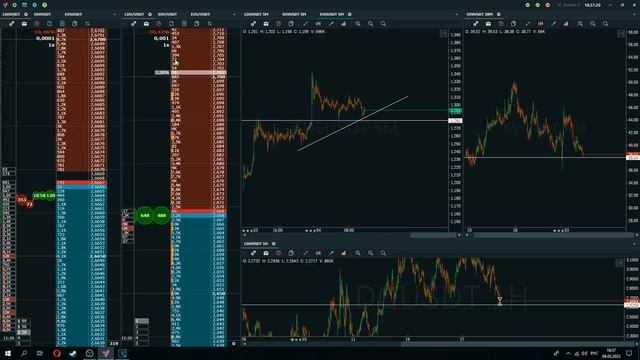
Task: Click the red status indicator in the top-right bar
Action: pyautogui.click(x=548, y=5)
